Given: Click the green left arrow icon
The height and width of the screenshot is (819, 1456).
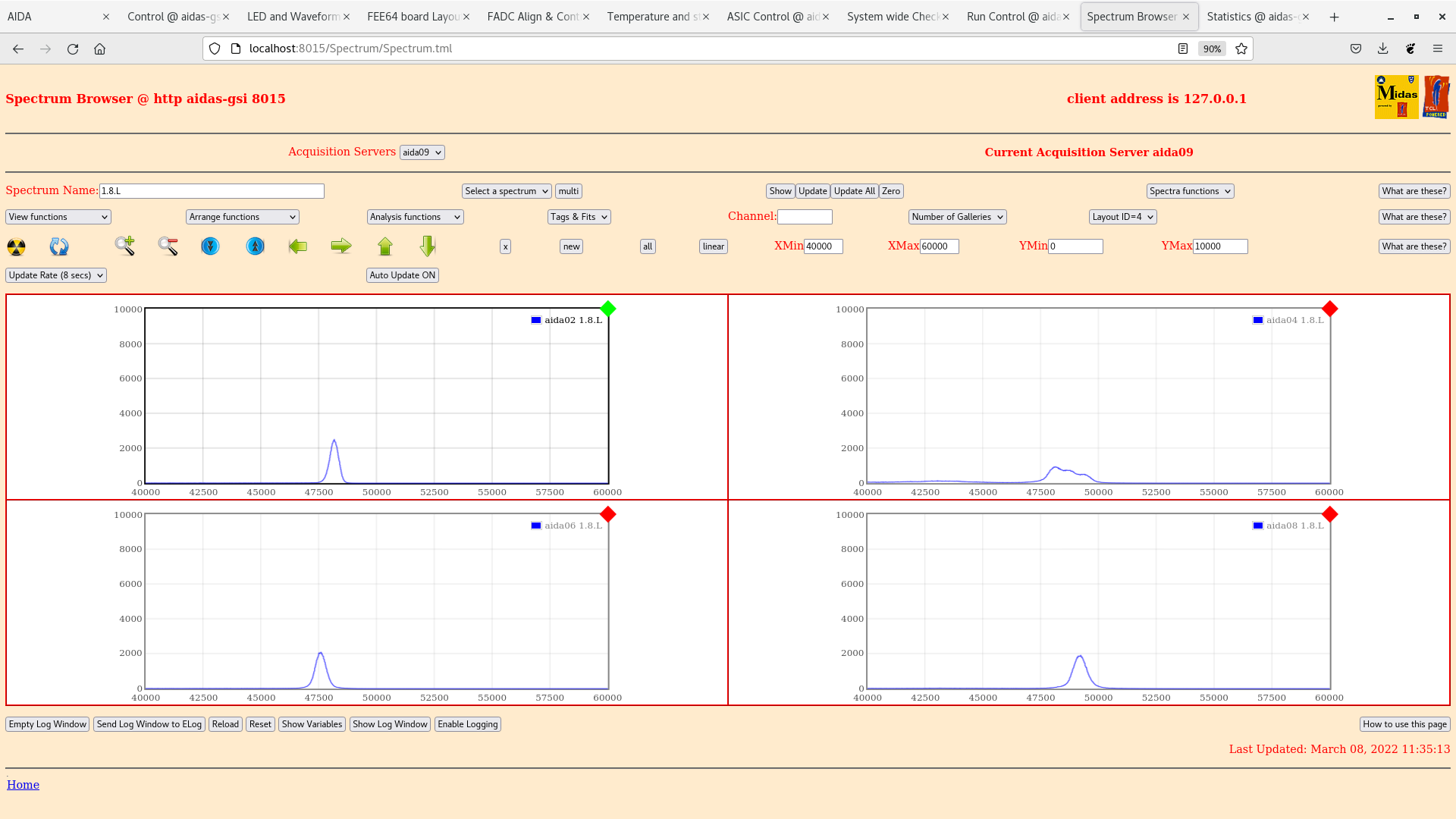Looking at the screenshot, I should (x=298, y=246).
